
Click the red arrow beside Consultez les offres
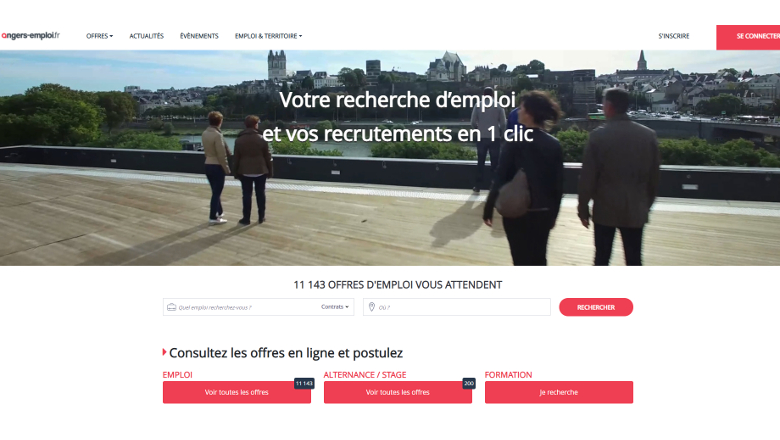pos(164,352)
